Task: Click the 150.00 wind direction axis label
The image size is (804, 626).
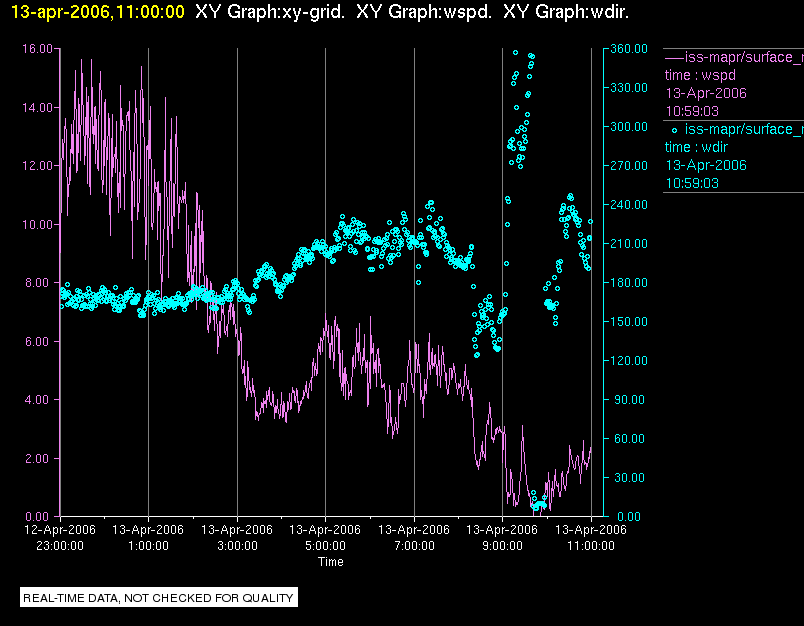Action: [629, 321]
